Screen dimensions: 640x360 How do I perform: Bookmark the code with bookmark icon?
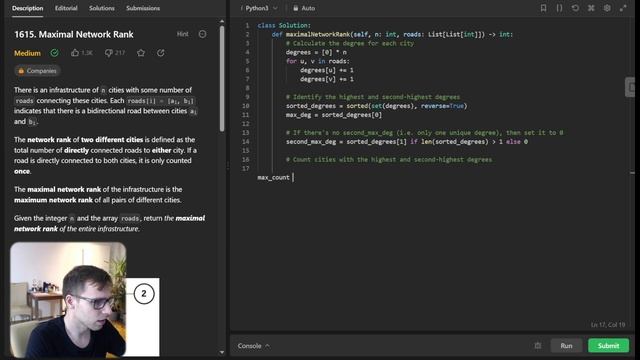point(543,8)
